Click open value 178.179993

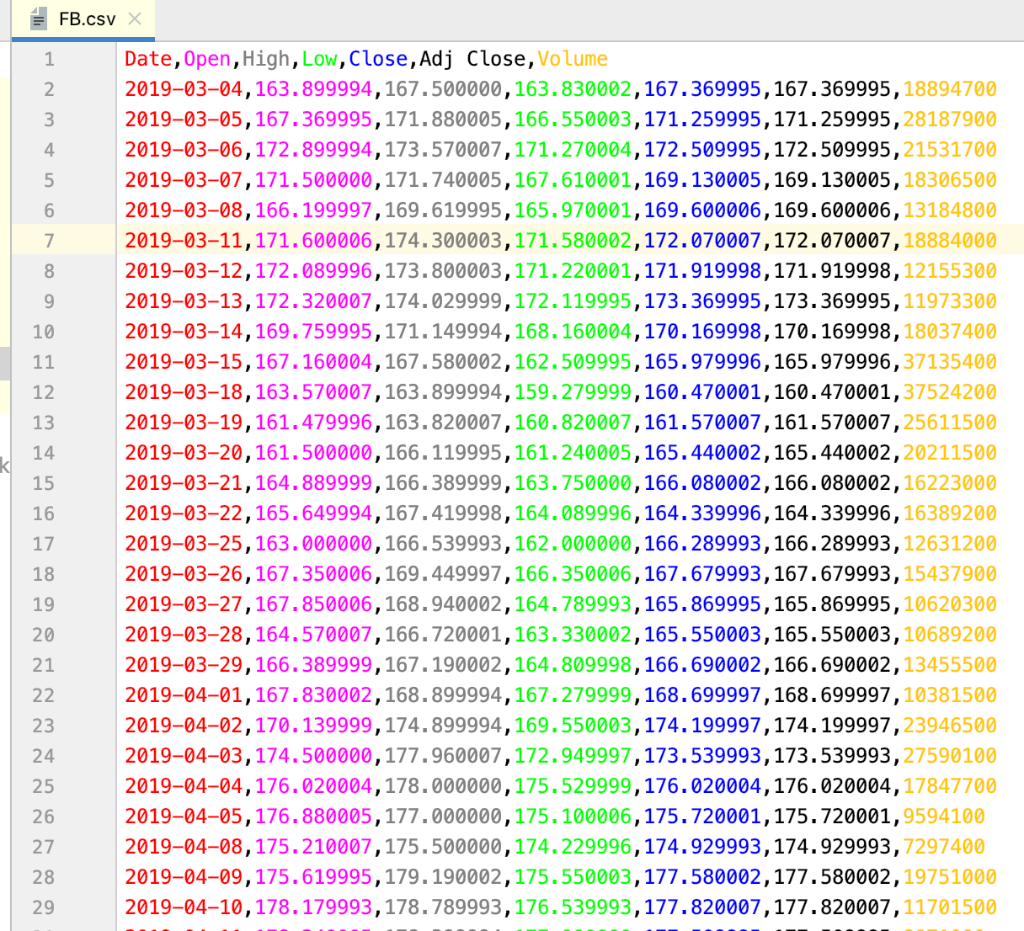[x=313, y=907]
